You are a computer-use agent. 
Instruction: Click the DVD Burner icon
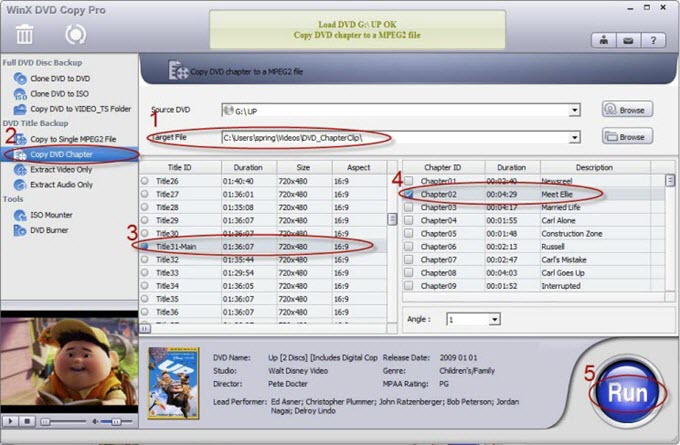click(x=20, y=230)
